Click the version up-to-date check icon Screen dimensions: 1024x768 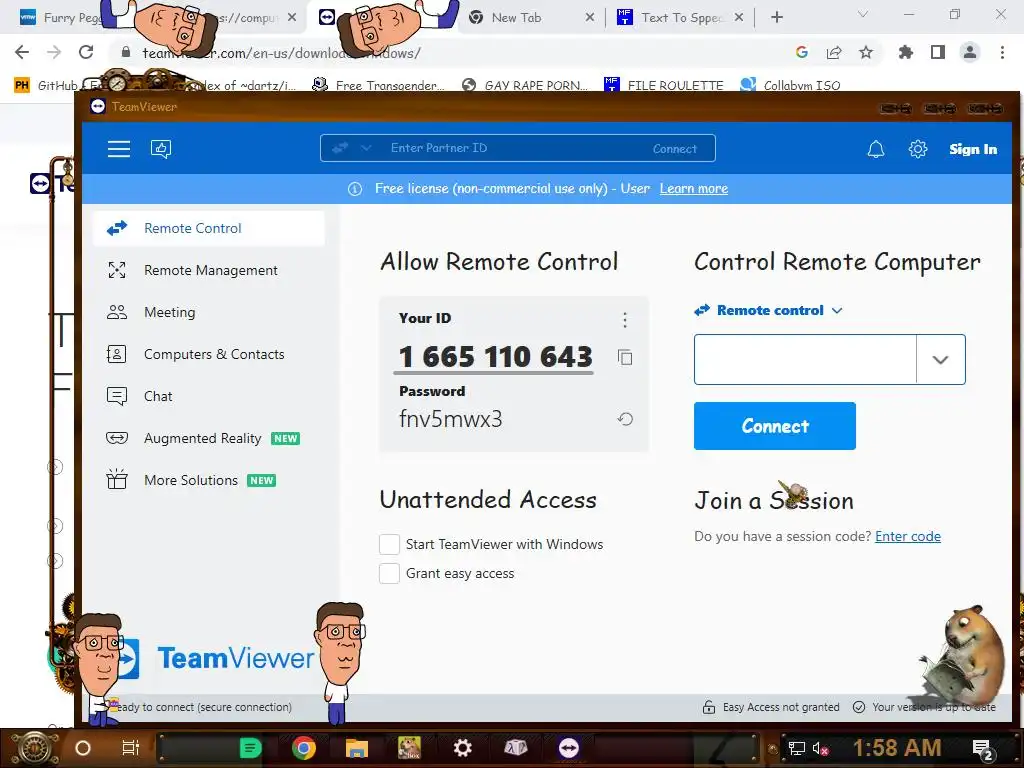859,707
